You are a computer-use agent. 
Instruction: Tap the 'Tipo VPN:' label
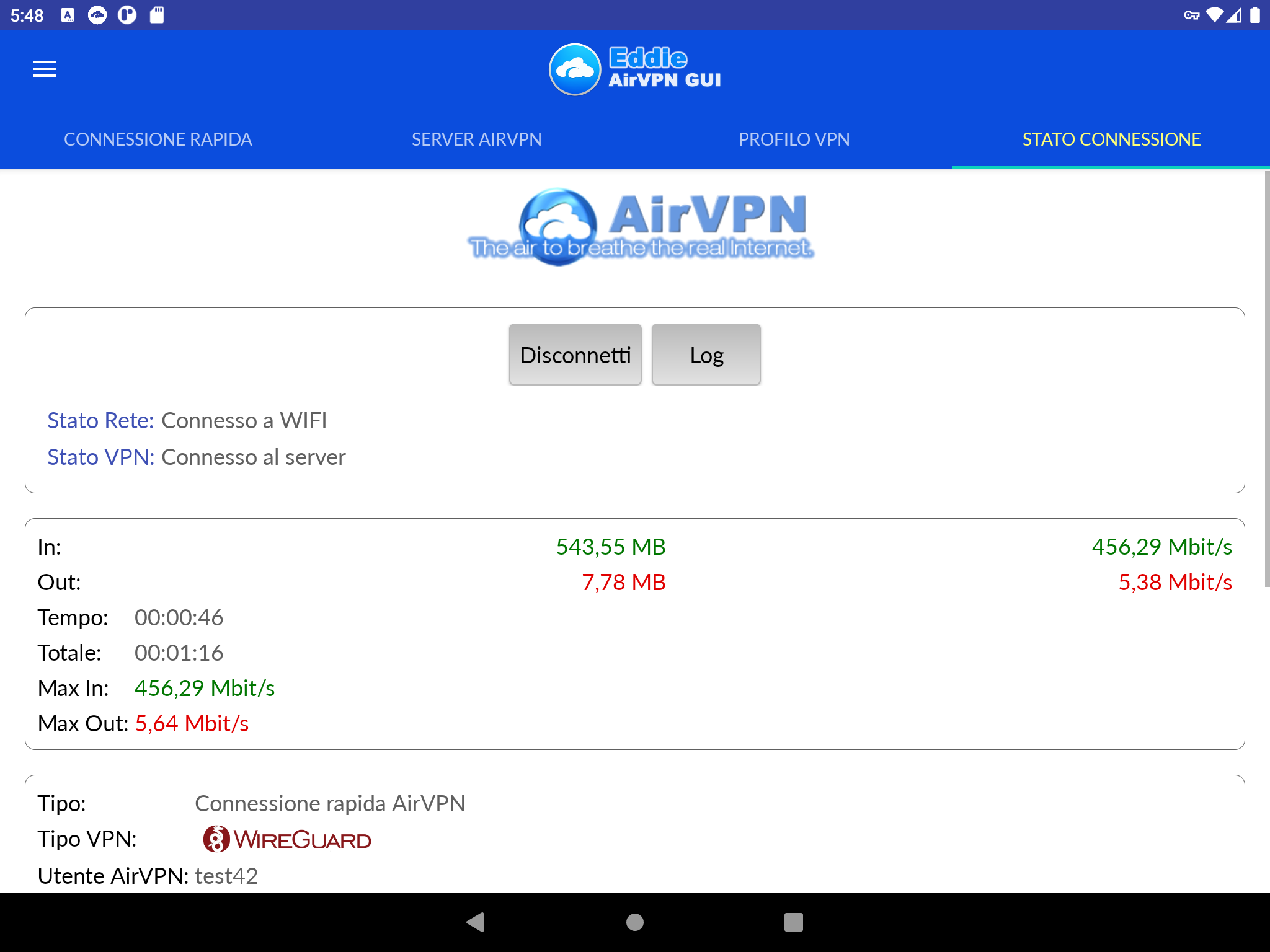pos(87,839)
